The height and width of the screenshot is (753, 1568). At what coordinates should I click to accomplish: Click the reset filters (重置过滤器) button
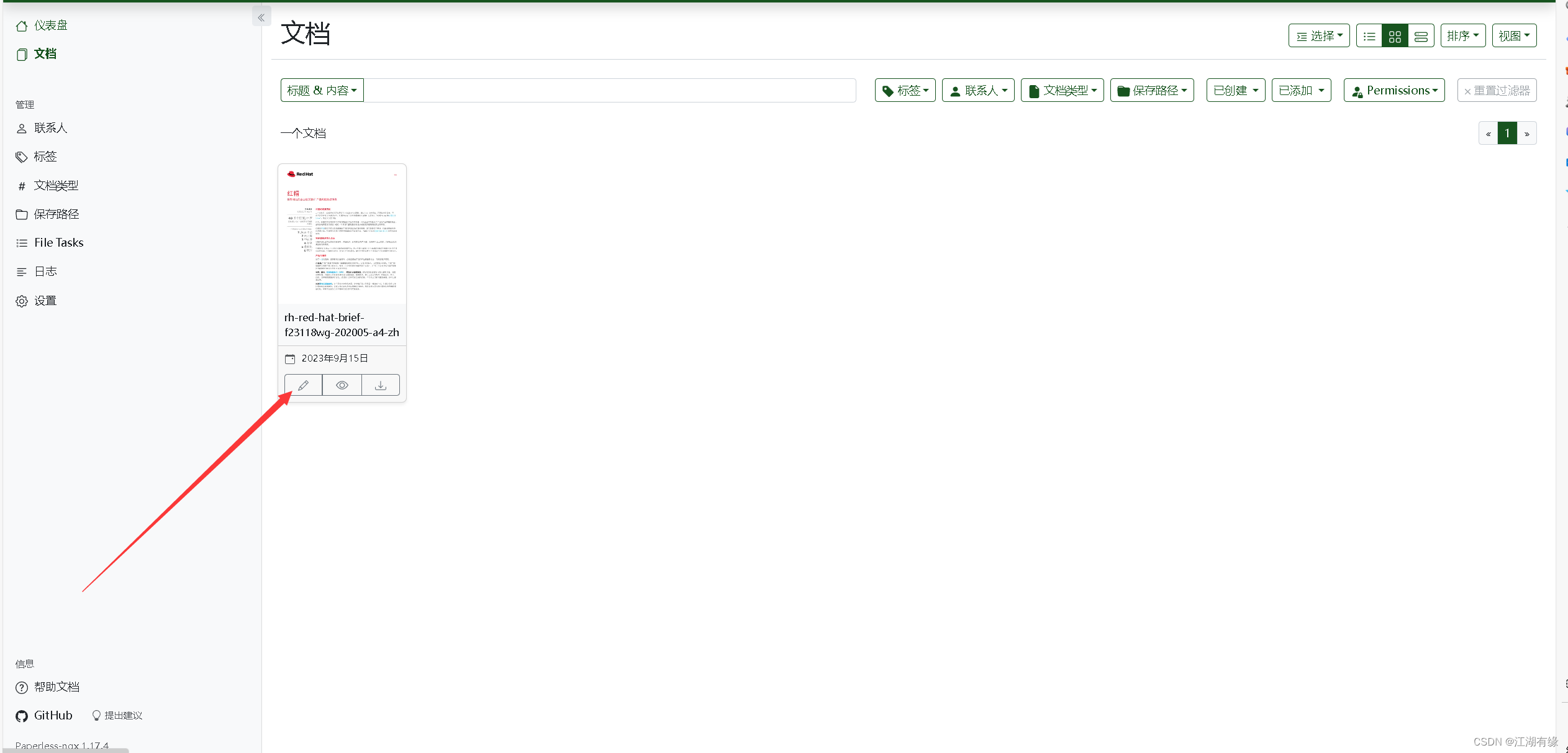tap(1497, 91)
